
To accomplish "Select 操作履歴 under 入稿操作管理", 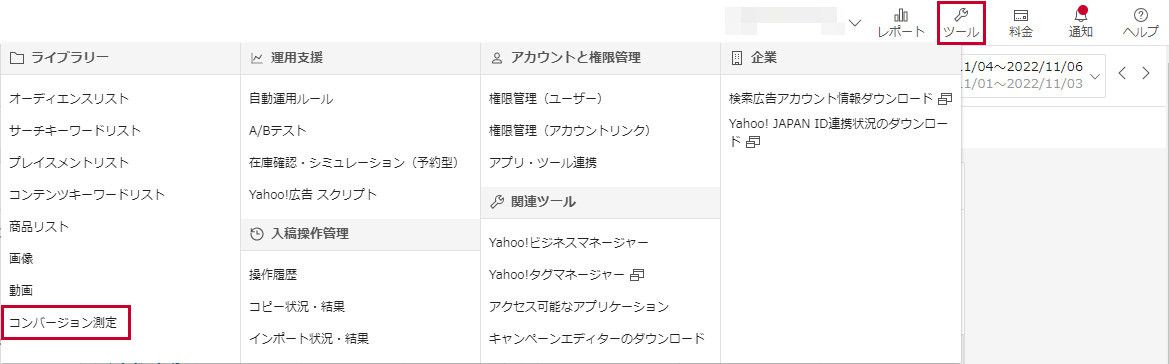I will [x=273, y=275].
